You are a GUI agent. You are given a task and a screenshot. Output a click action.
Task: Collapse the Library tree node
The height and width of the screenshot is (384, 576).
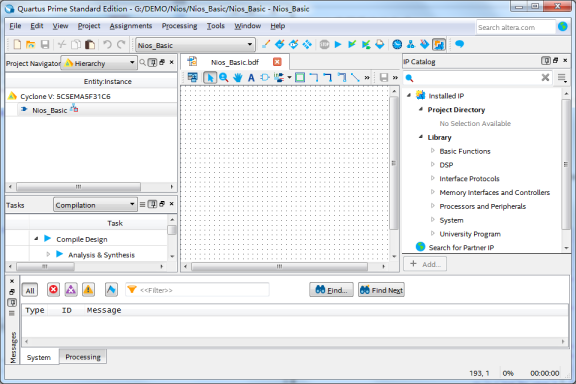421,137
